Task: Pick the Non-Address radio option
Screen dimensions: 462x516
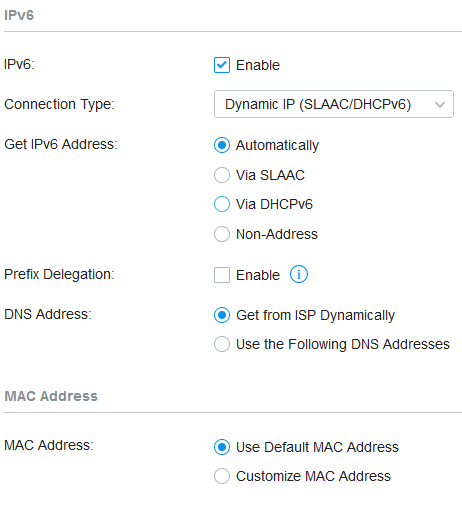Action: pyautogui.click(x=222, y=234)
